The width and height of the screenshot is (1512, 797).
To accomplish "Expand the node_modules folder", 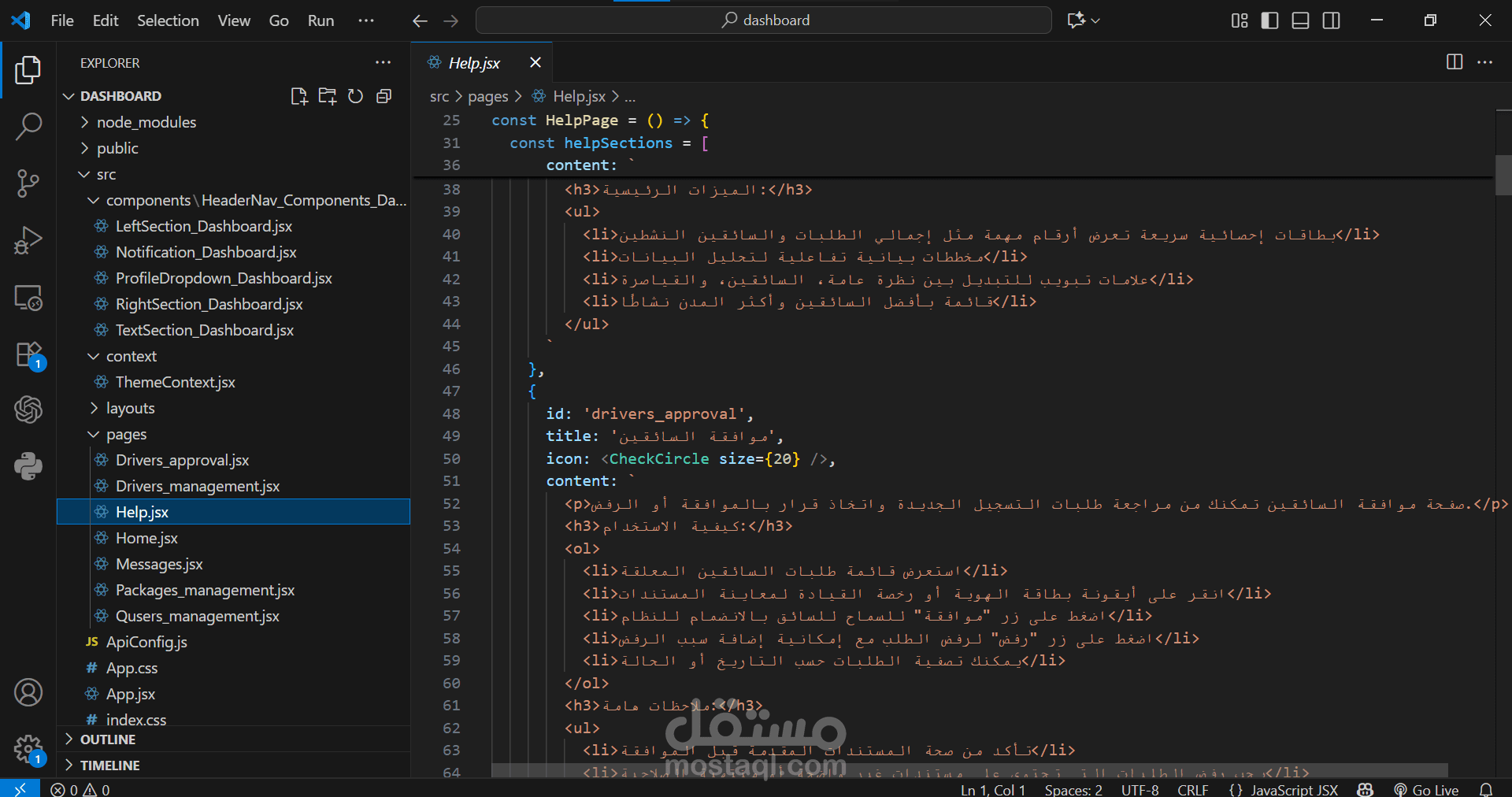I will 146,122.
